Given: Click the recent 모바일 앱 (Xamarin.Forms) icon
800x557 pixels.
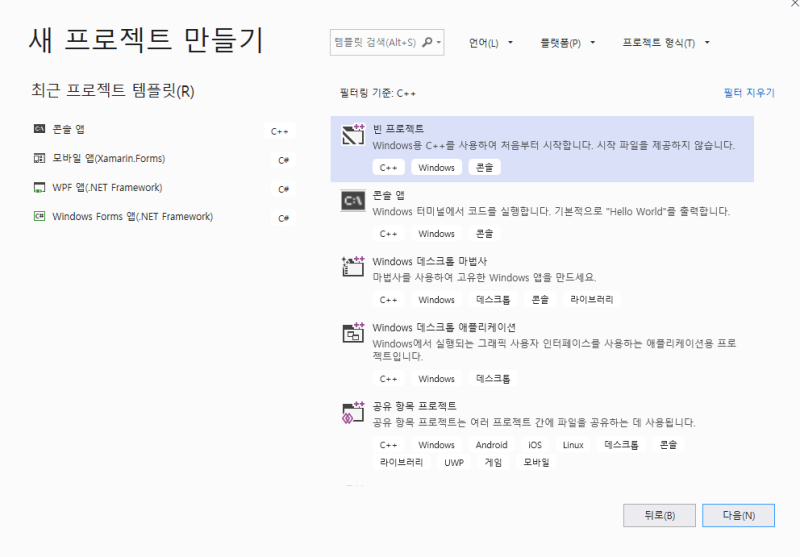Looking at the screenshot, I should tap(39, 158).
